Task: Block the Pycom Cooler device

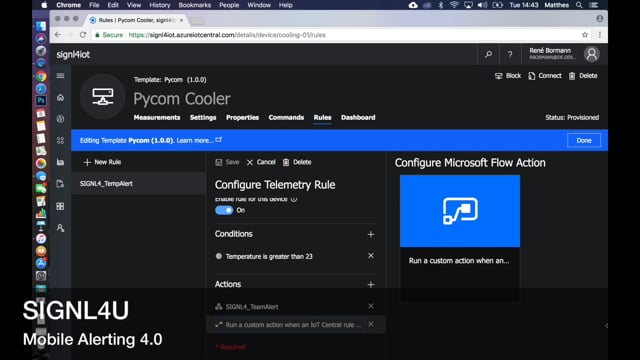Action: [508, 76]
